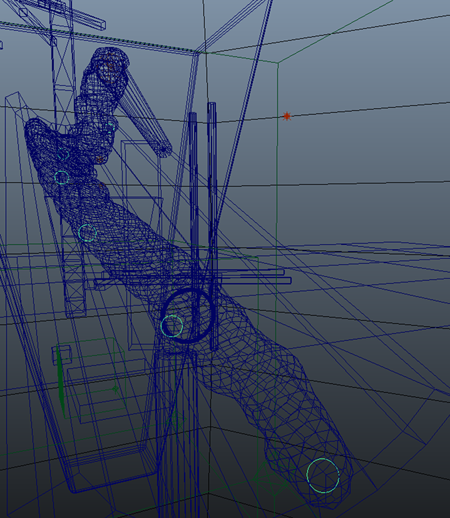
Task: Select the orange point below the mesh neck
Action: pyautogui.click(x=100, y=160)
